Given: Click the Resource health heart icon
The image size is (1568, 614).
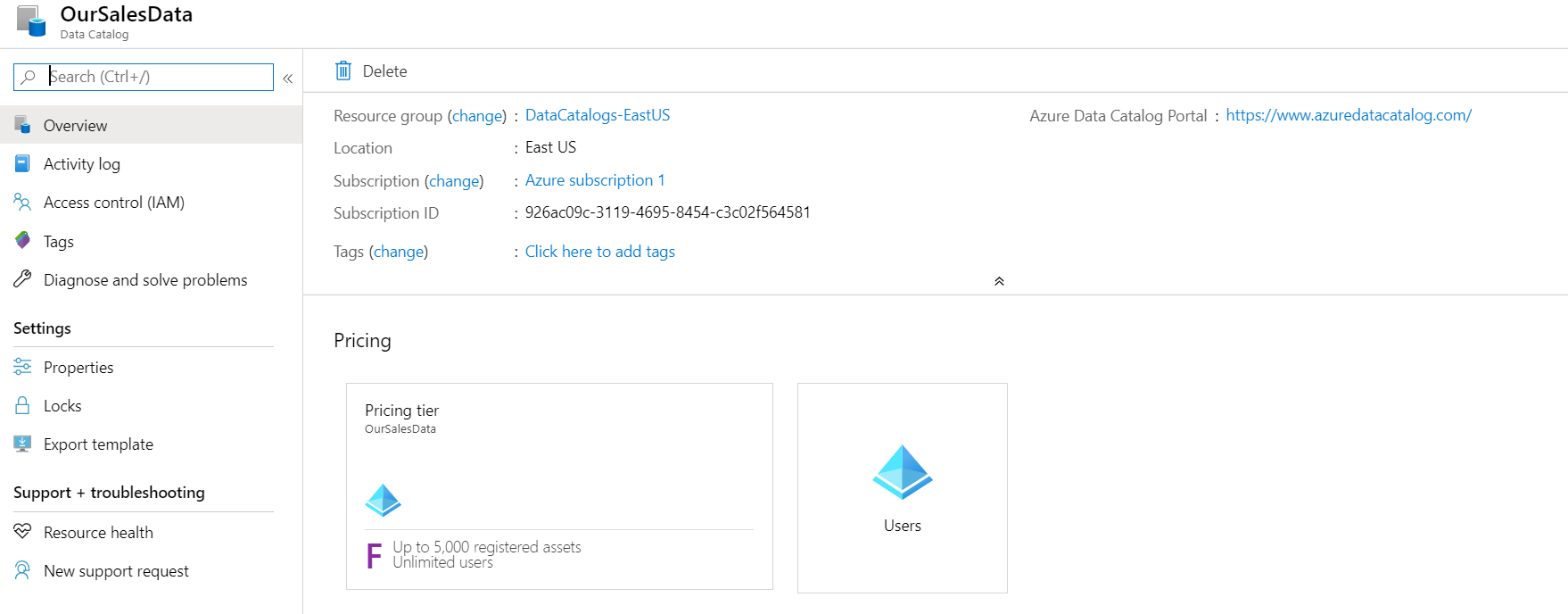Looking at the screenshot, I should tap(22, 532).
